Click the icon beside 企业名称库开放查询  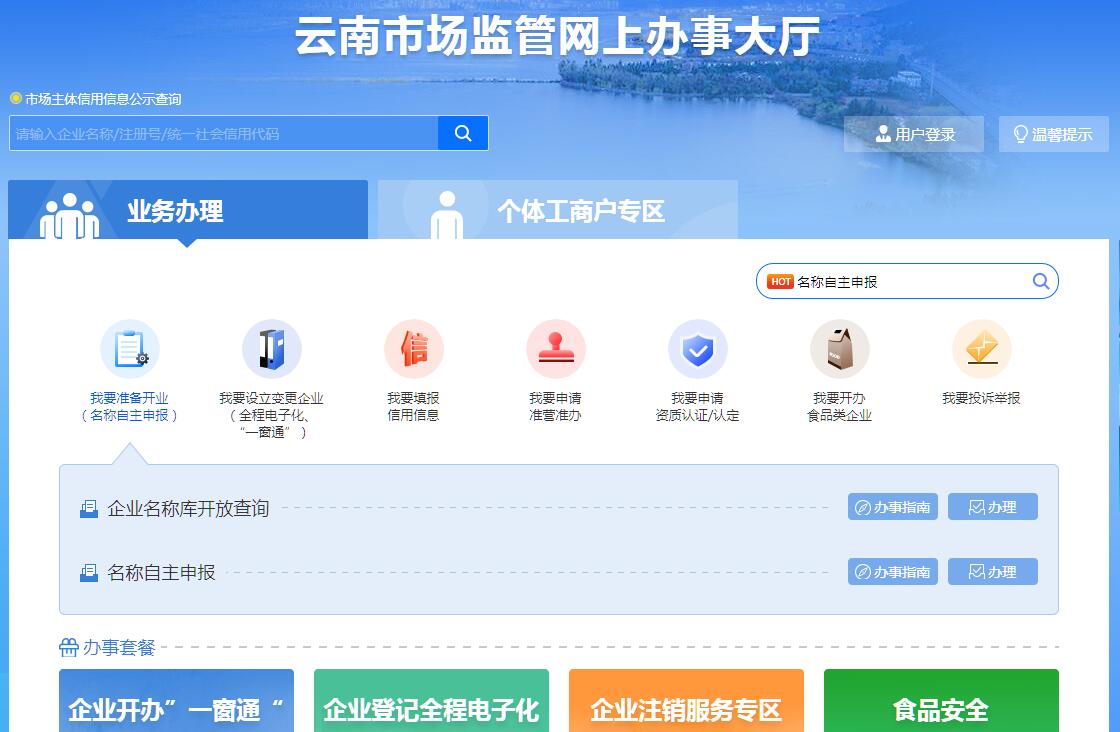pyautogui.click(x=89, y=508)
